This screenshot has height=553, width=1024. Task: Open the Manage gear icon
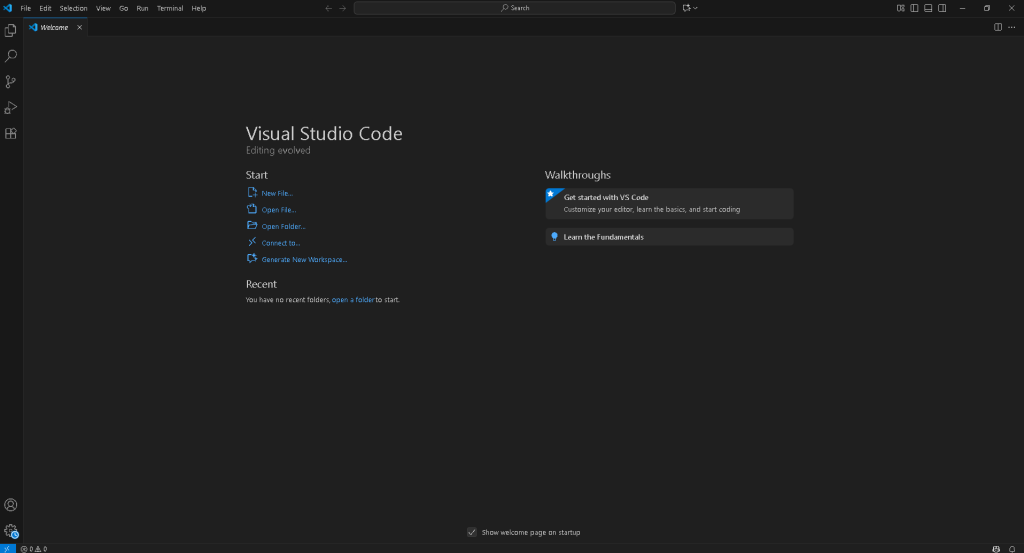tap(11, 531)
